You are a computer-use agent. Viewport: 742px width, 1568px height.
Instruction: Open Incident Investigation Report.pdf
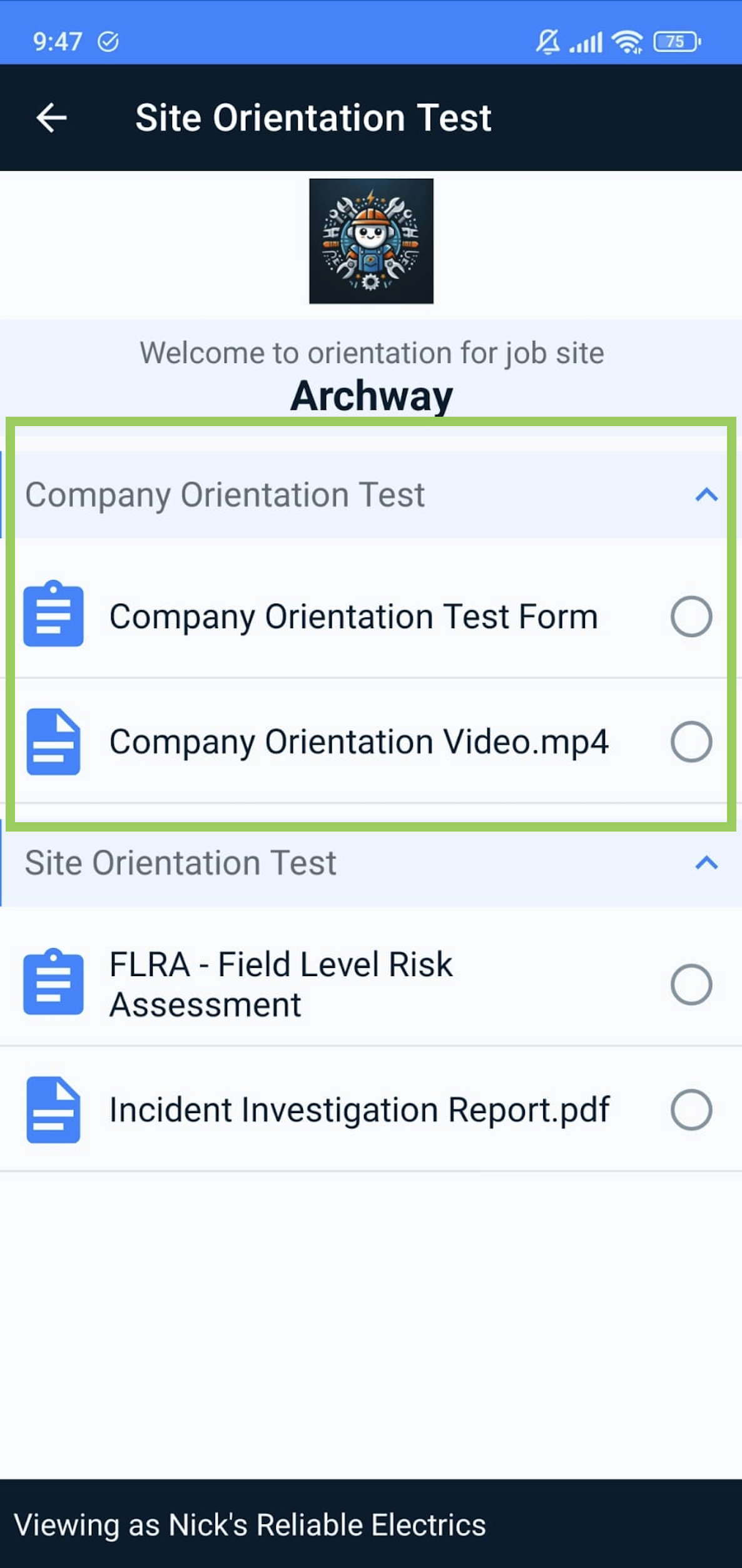pos(359,1109)
